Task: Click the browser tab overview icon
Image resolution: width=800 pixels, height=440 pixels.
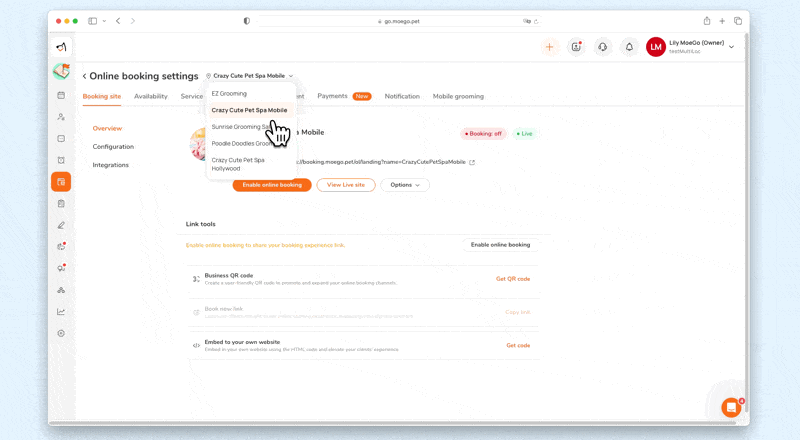Action: coord(738,21)
